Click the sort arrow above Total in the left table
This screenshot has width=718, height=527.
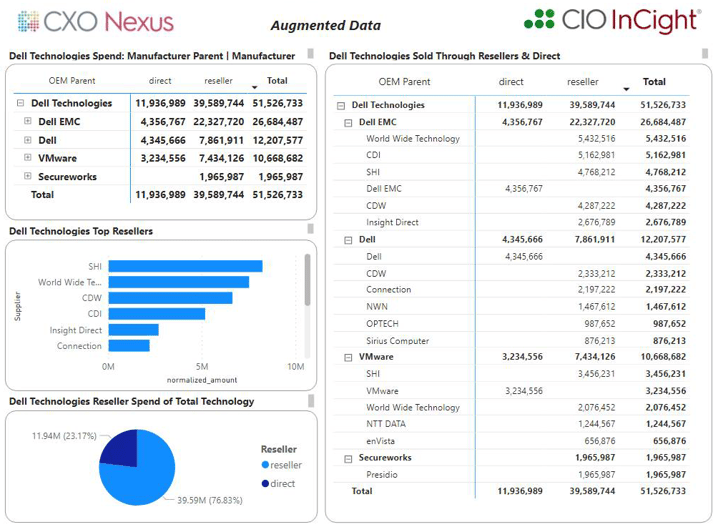tap(255, 88)
